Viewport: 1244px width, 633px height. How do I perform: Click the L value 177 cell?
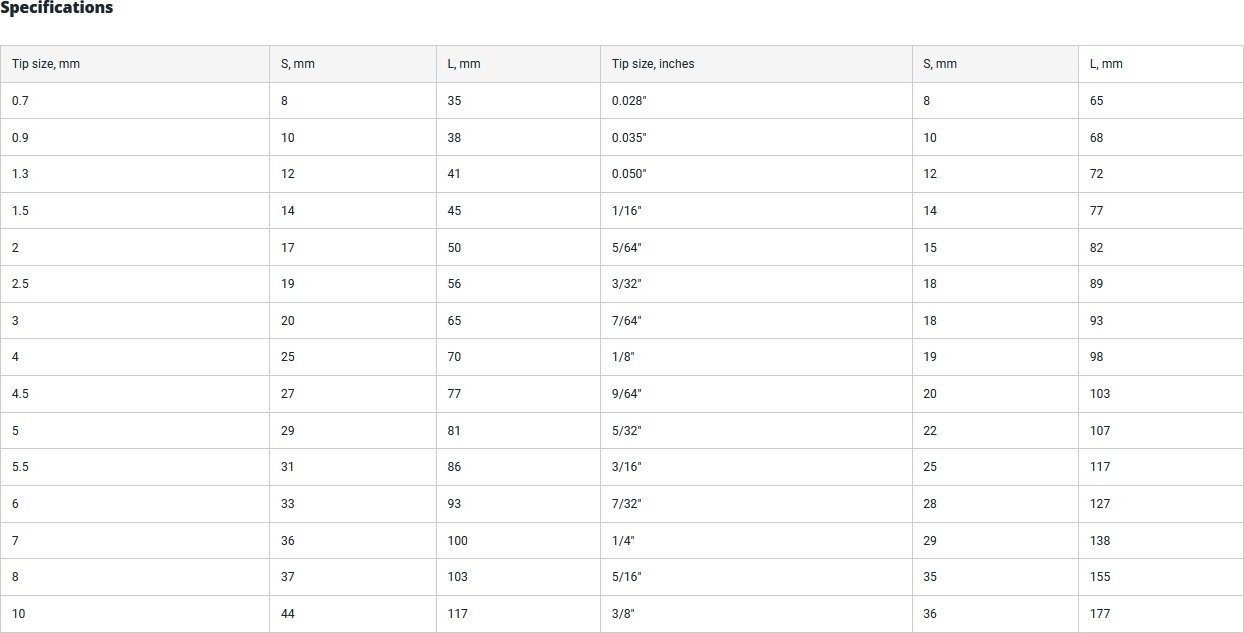[1161, 614]
